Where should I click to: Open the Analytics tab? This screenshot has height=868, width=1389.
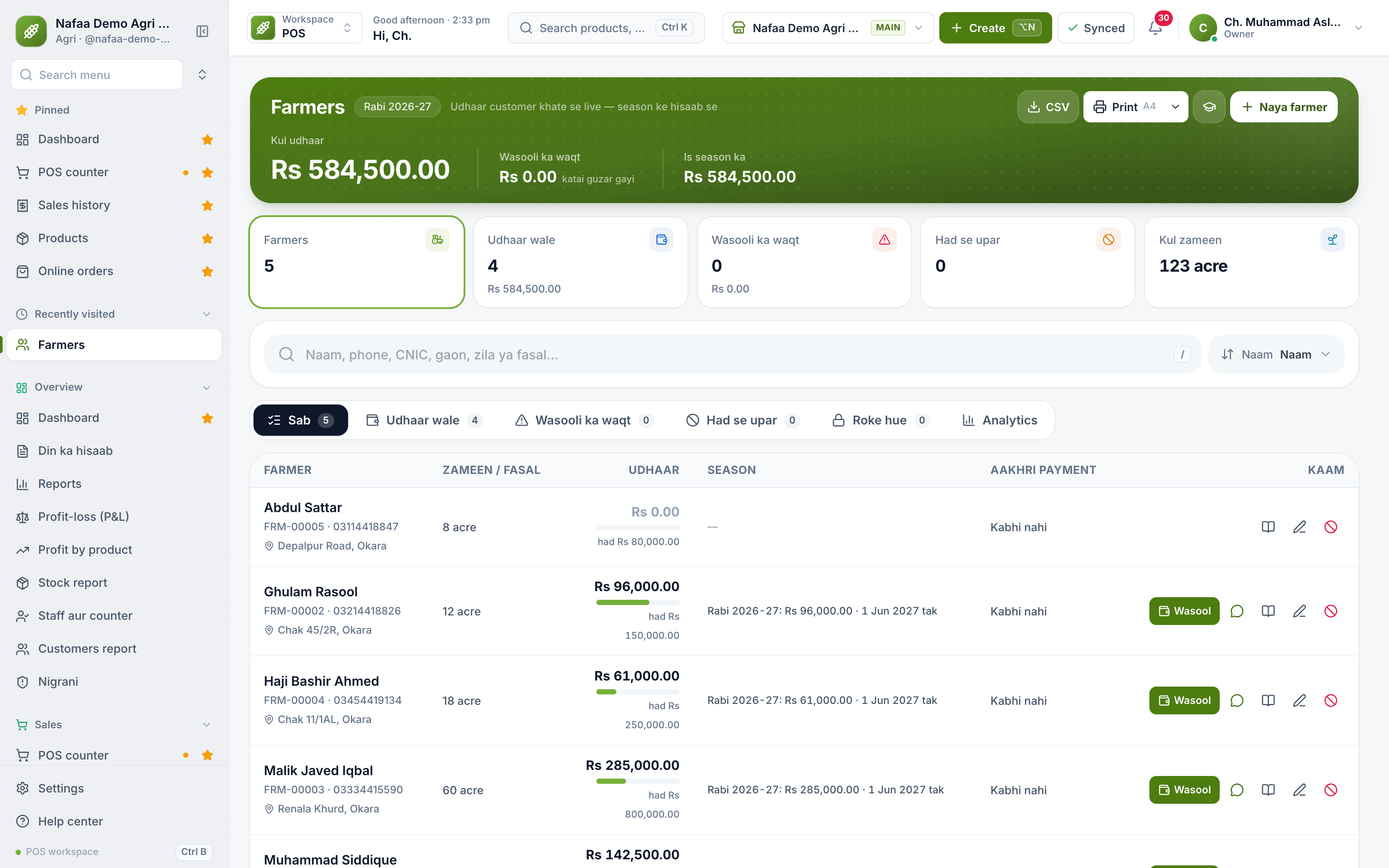(x=1000, y=420)
